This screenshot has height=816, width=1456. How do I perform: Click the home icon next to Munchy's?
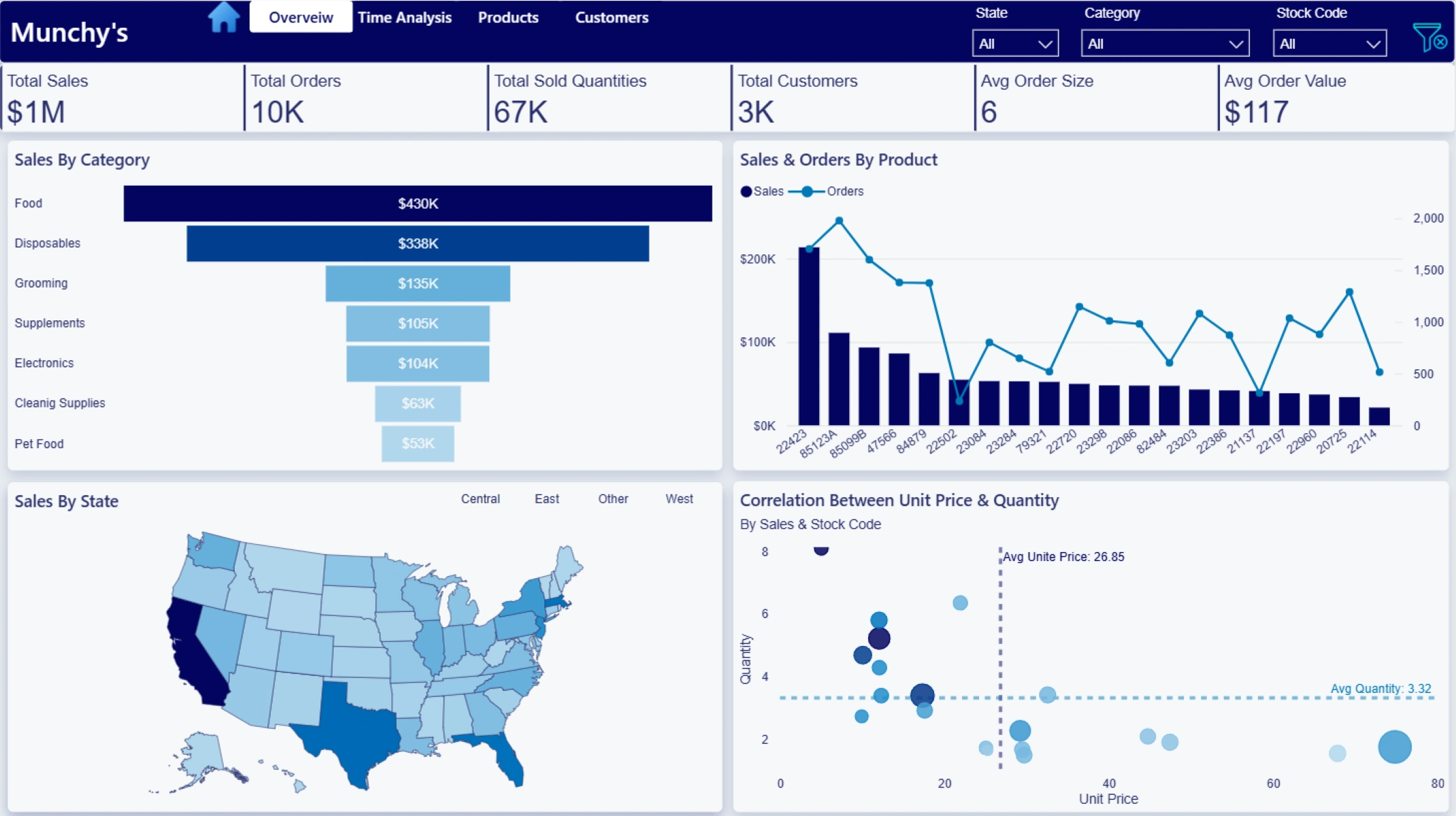tap(223, 18)
